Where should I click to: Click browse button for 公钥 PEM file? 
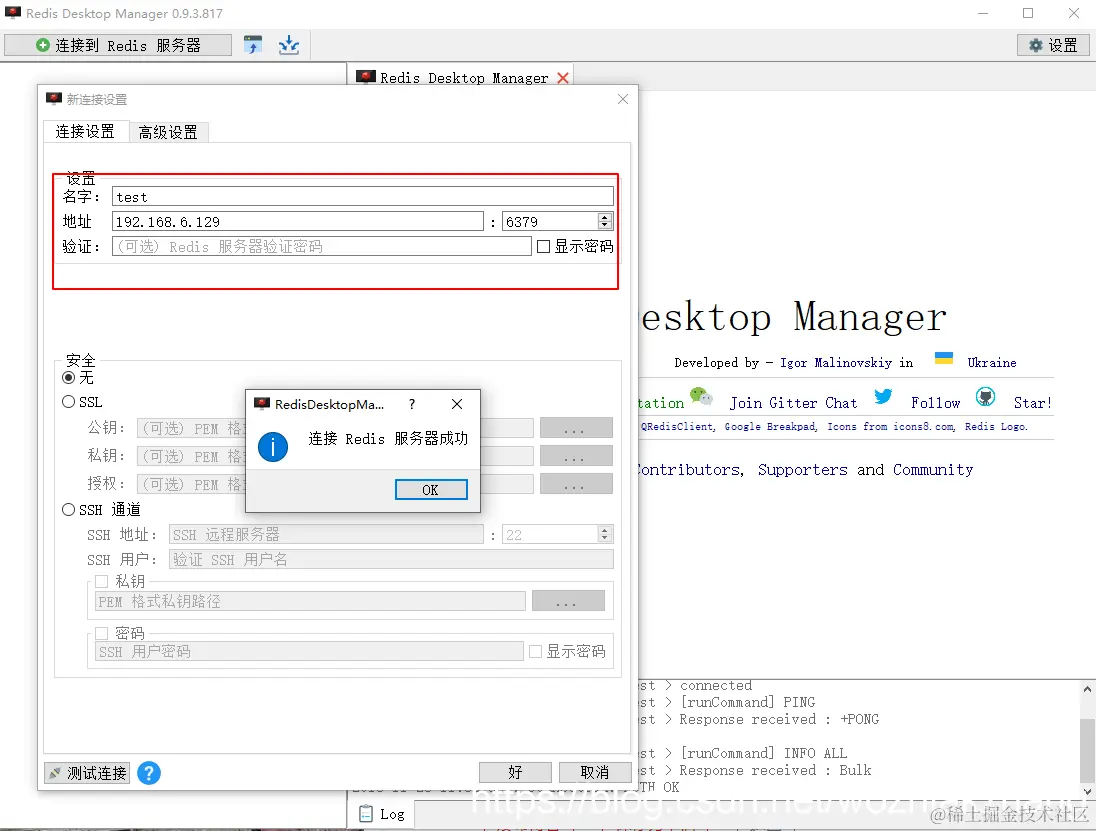click(x=576, y=428)
